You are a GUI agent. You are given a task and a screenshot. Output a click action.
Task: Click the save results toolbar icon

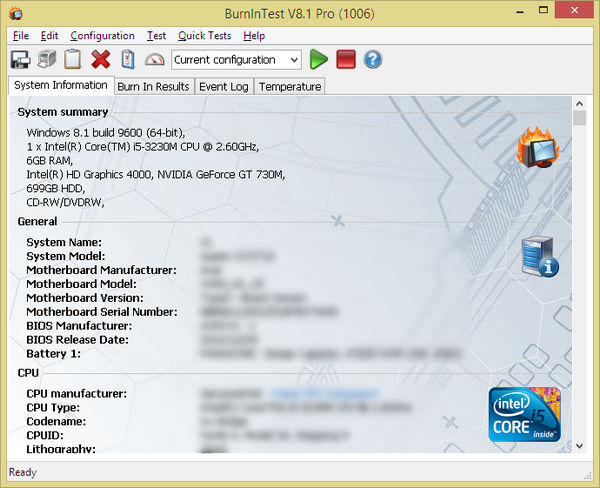(x=20, y=60)
